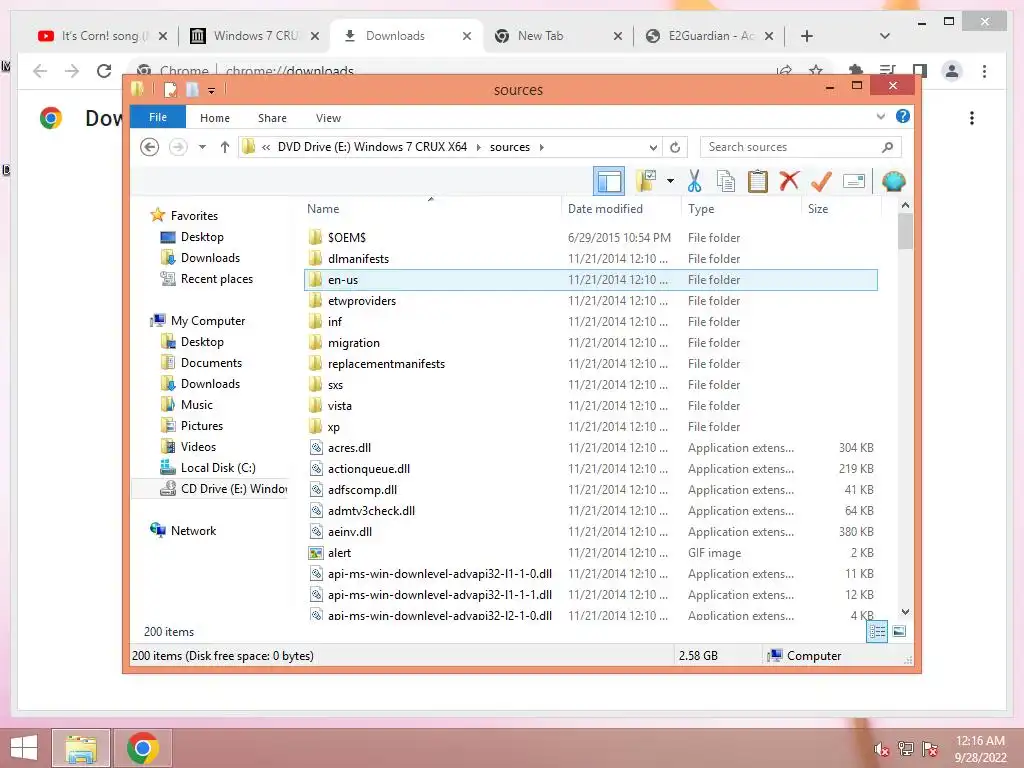Image resolution: width=1024 pixels, height=768 pixels.
Task: Select Network in navigation pane
Action: [x=193, y=531]
